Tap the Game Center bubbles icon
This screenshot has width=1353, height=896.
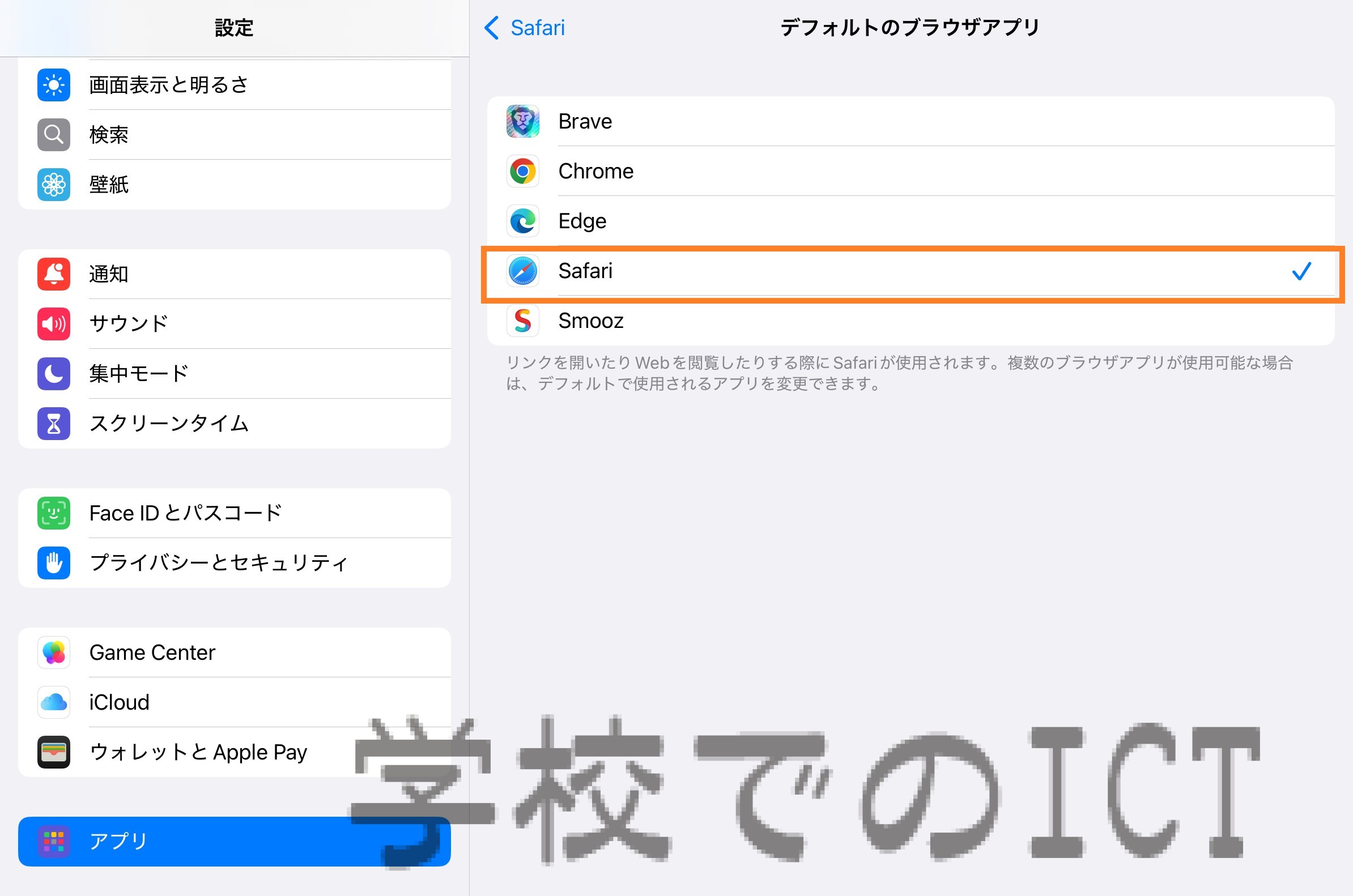coord(54,652)
